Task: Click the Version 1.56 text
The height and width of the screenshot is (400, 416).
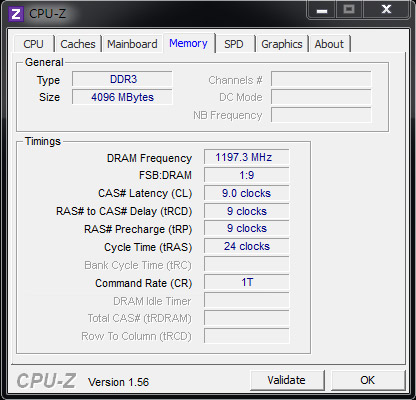Action: coord(118,382)
